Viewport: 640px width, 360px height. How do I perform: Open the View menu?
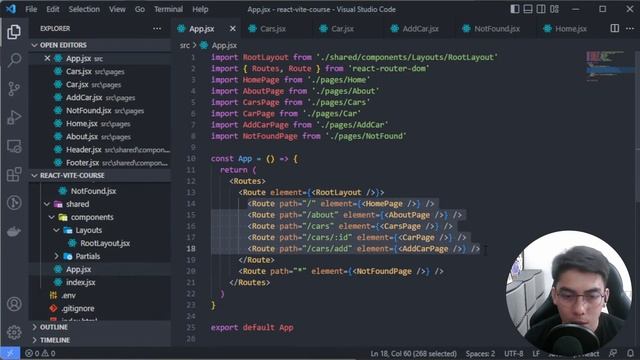tap(117, 9)
